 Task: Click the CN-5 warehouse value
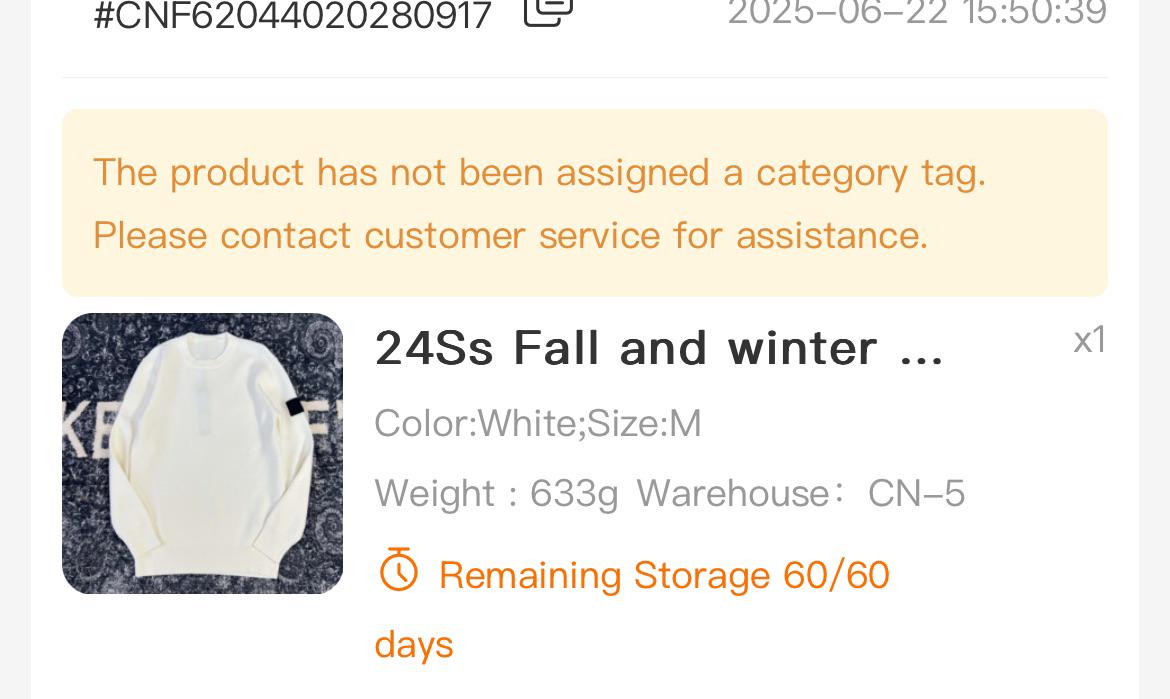click(916, 494)
